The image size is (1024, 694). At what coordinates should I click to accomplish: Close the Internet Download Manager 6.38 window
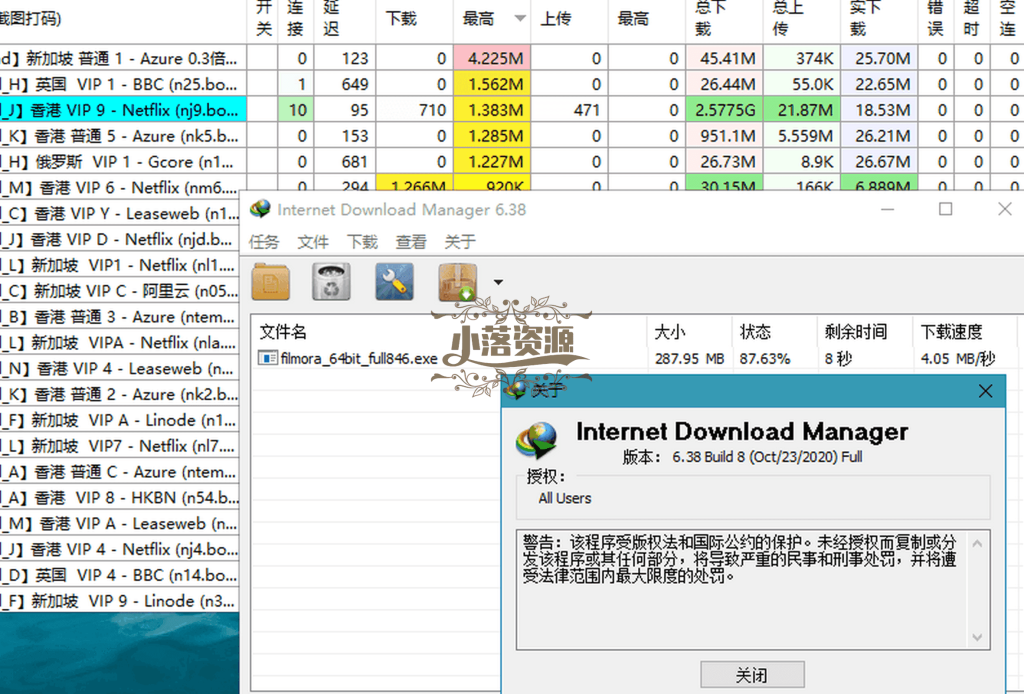point(1005,209)
